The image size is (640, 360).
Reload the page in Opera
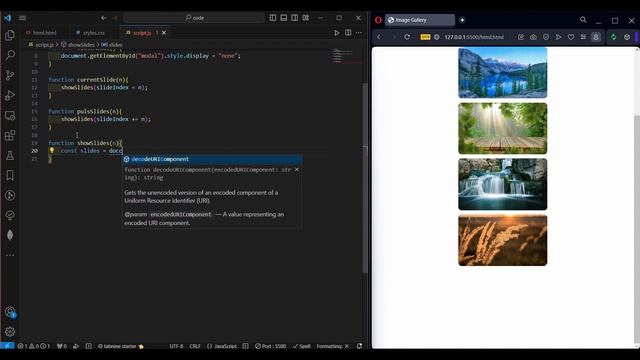click(407, 37)
